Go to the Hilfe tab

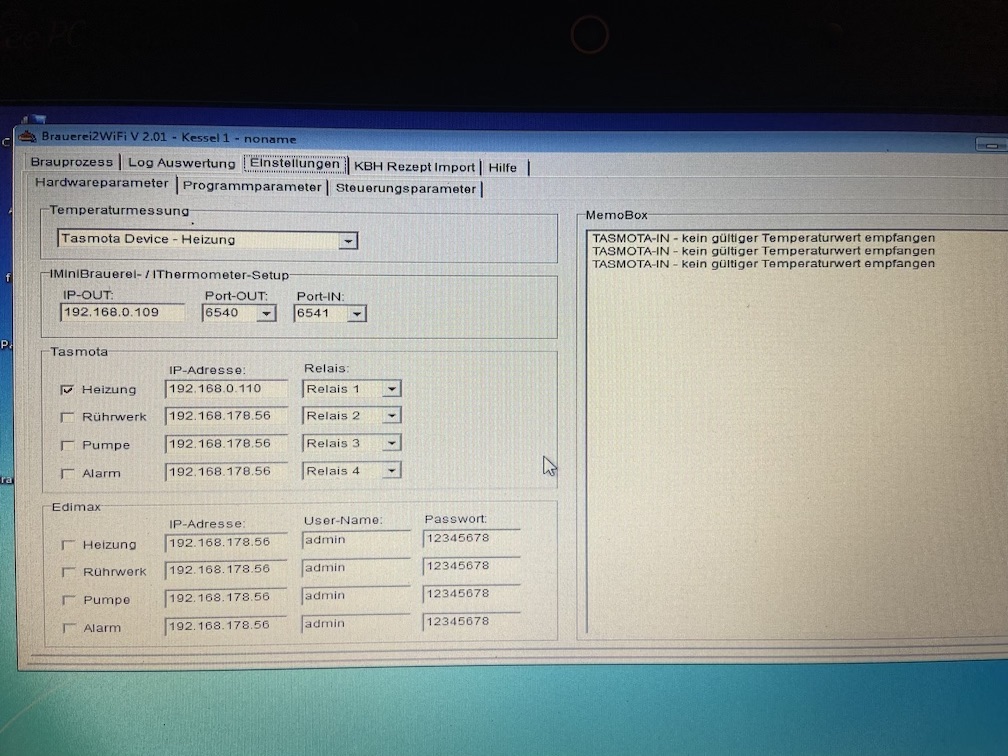503,167
